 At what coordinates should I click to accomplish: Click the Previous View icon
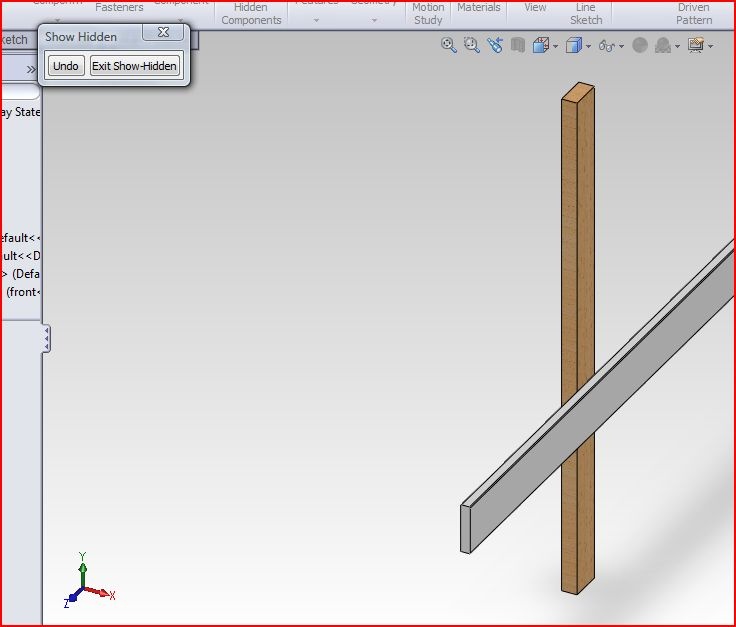(x=495, y=46)
